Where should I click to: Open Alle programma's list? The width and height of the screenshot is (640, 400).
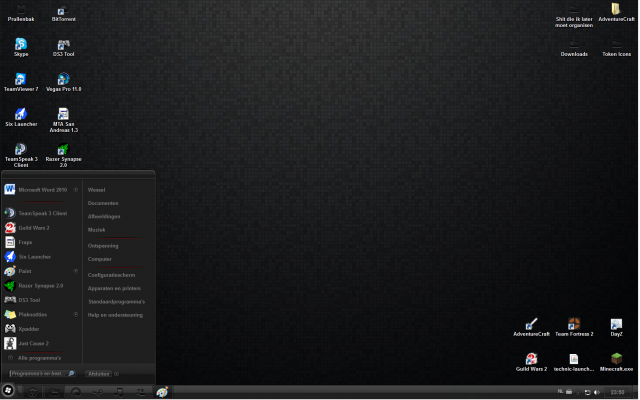[x=38, y=357]
